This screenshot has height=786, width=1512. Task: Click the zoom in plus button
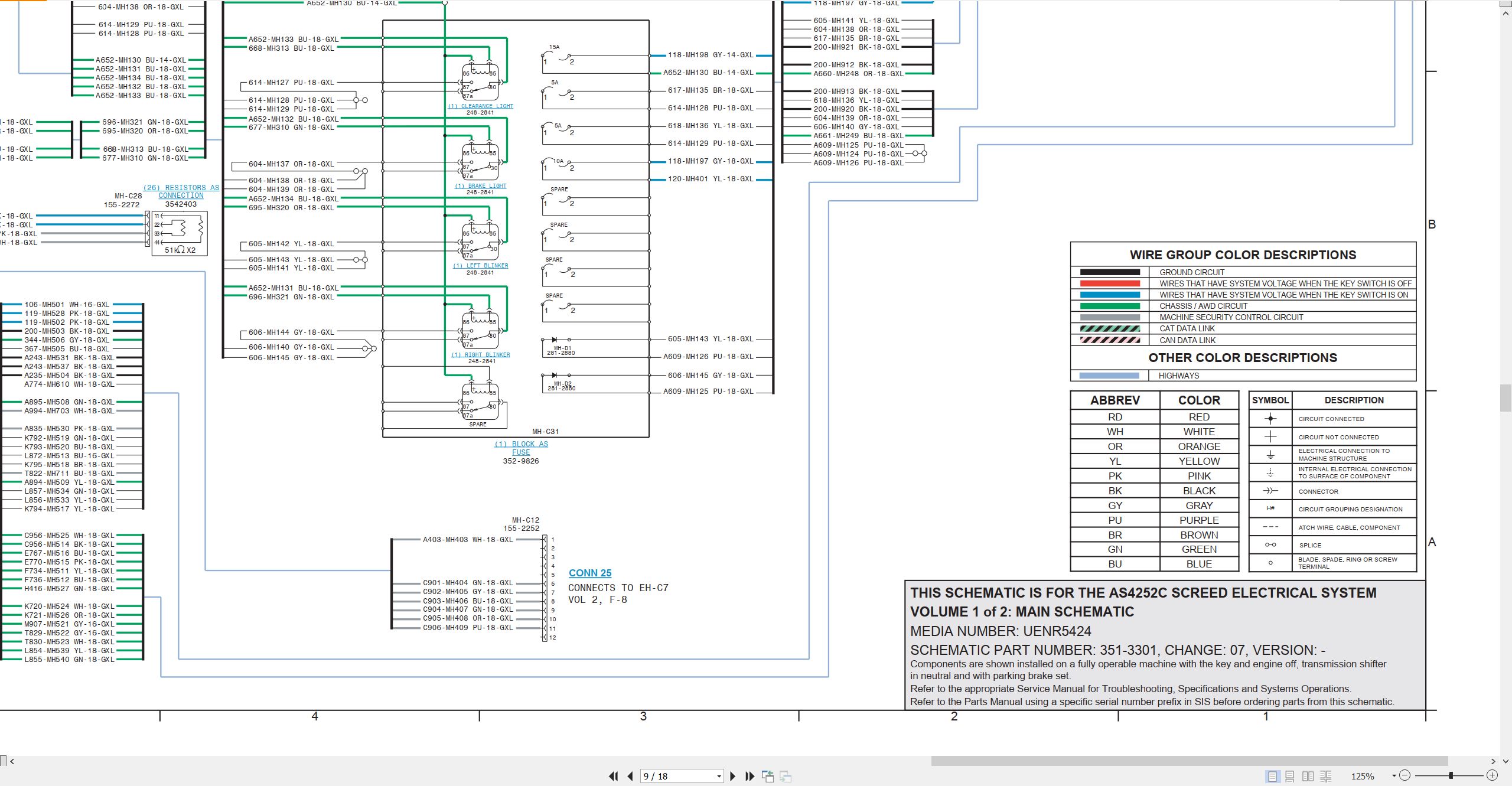(x=1492, y=775)
